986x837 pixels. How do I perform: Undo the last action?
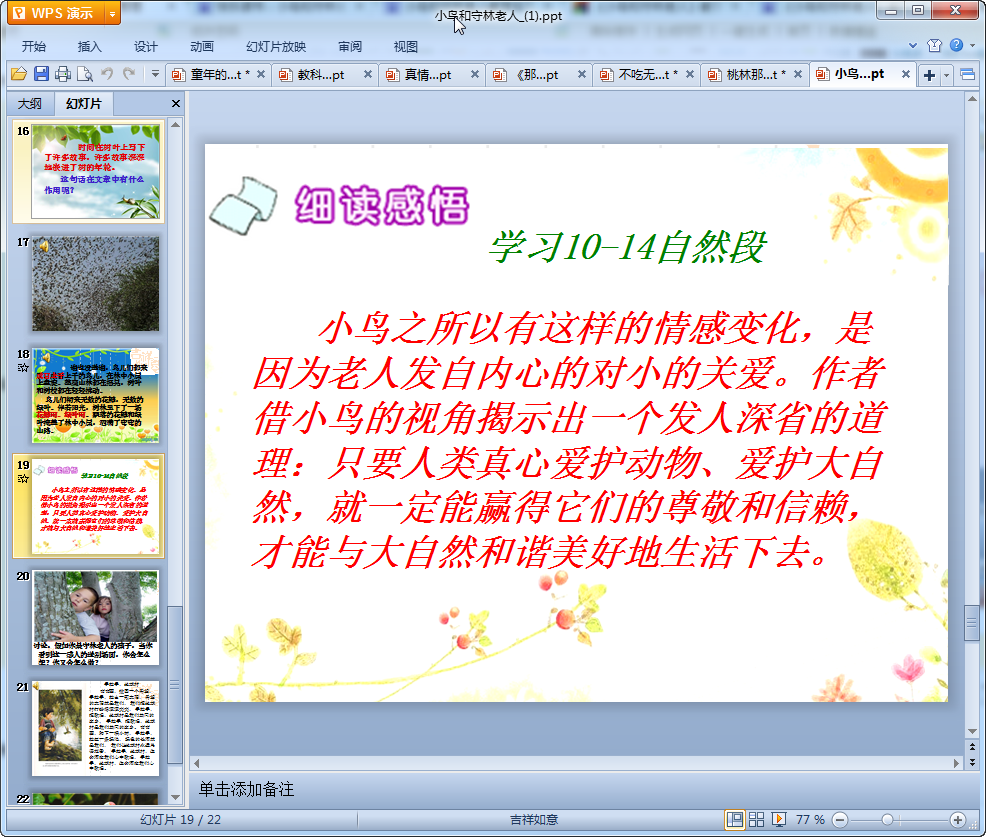(108, 74)
